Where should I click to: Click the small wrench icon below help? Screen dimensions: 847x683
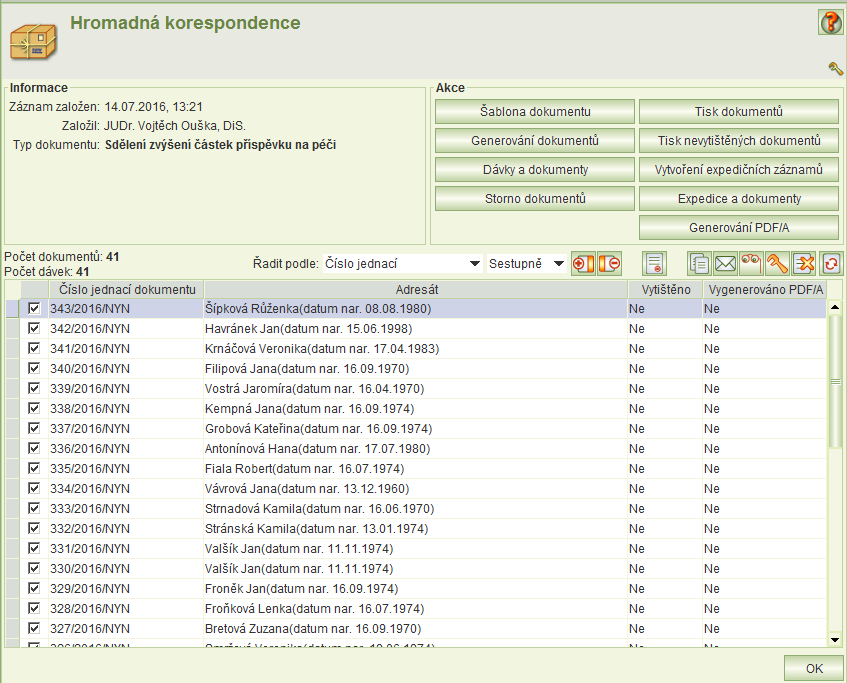coord(836,68)
